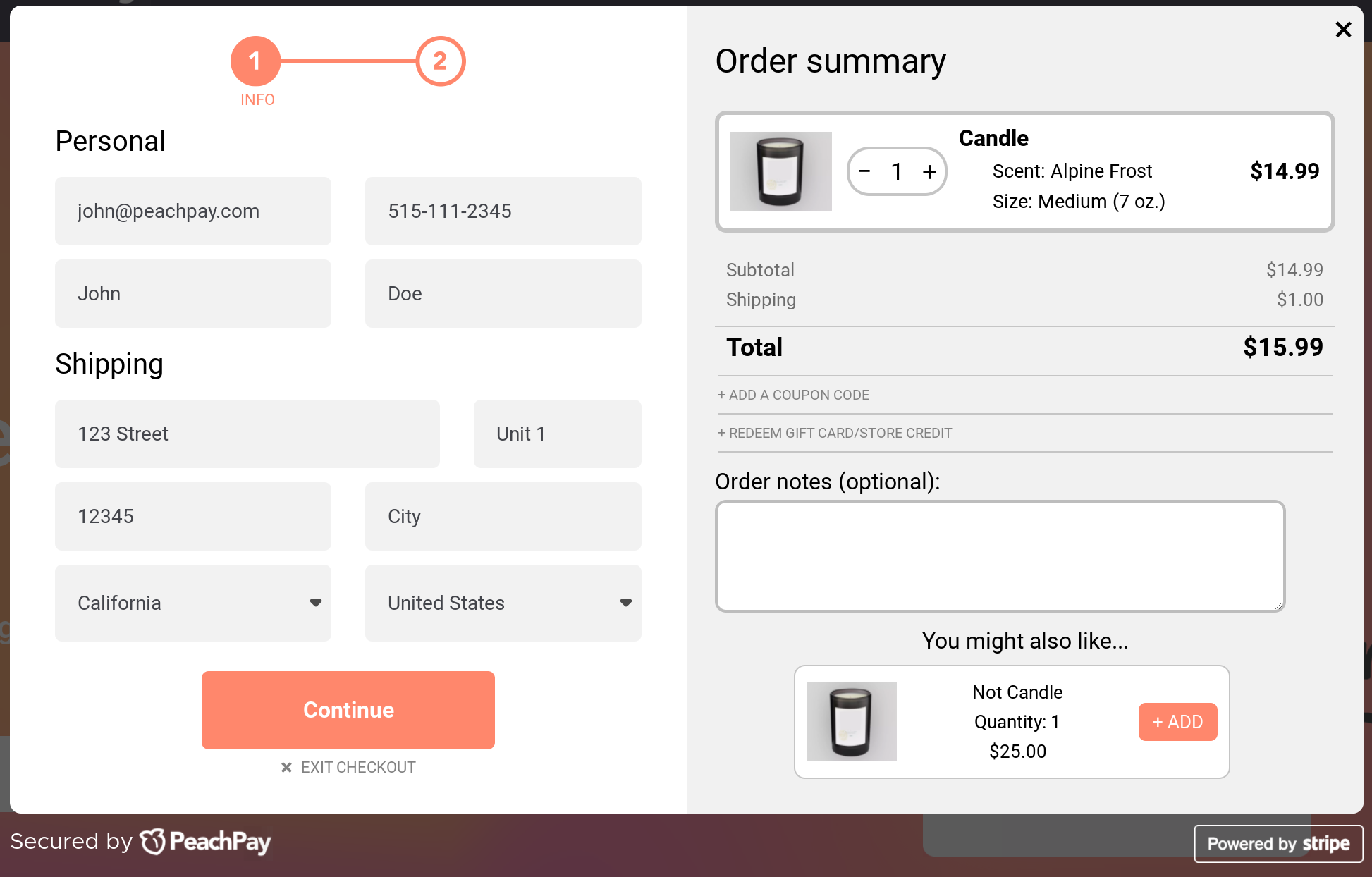The height and width of the screenshot is (877, 1372).
Task: Click Continue to proceed to step 2
Action: 349,711
